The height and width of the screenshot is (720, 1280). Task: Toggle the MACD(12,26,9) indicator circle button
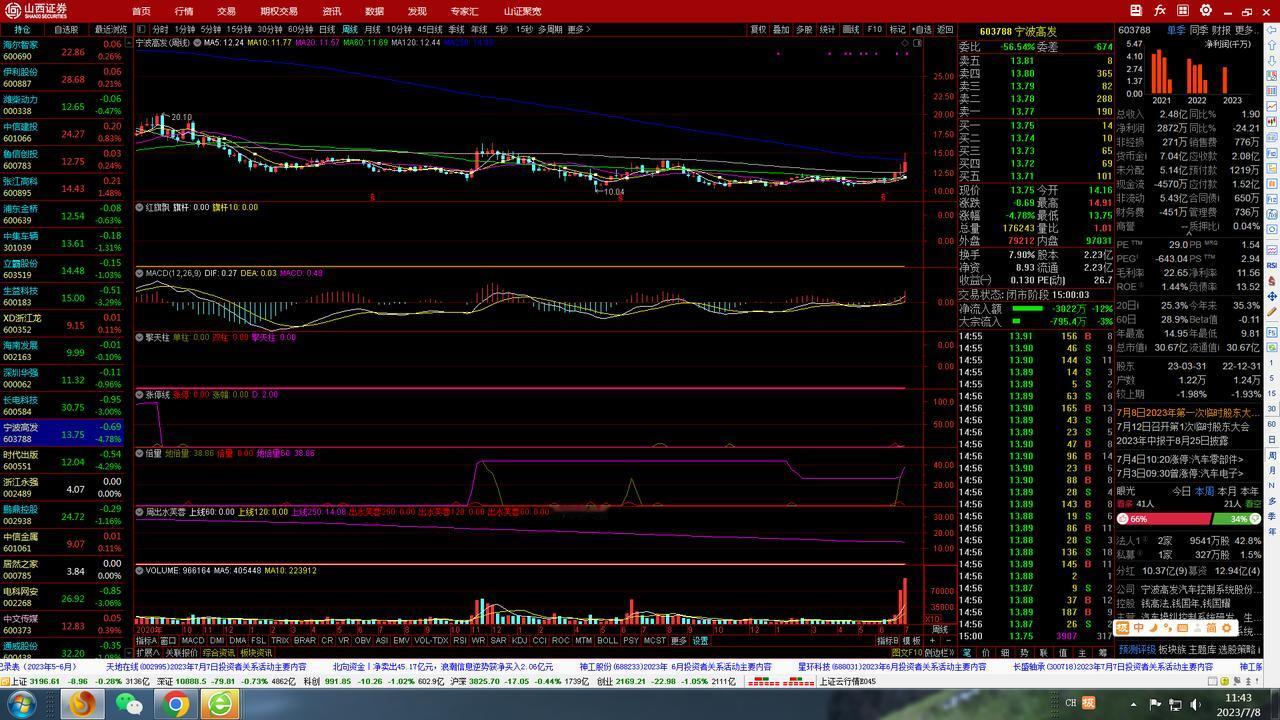(140, 273)
